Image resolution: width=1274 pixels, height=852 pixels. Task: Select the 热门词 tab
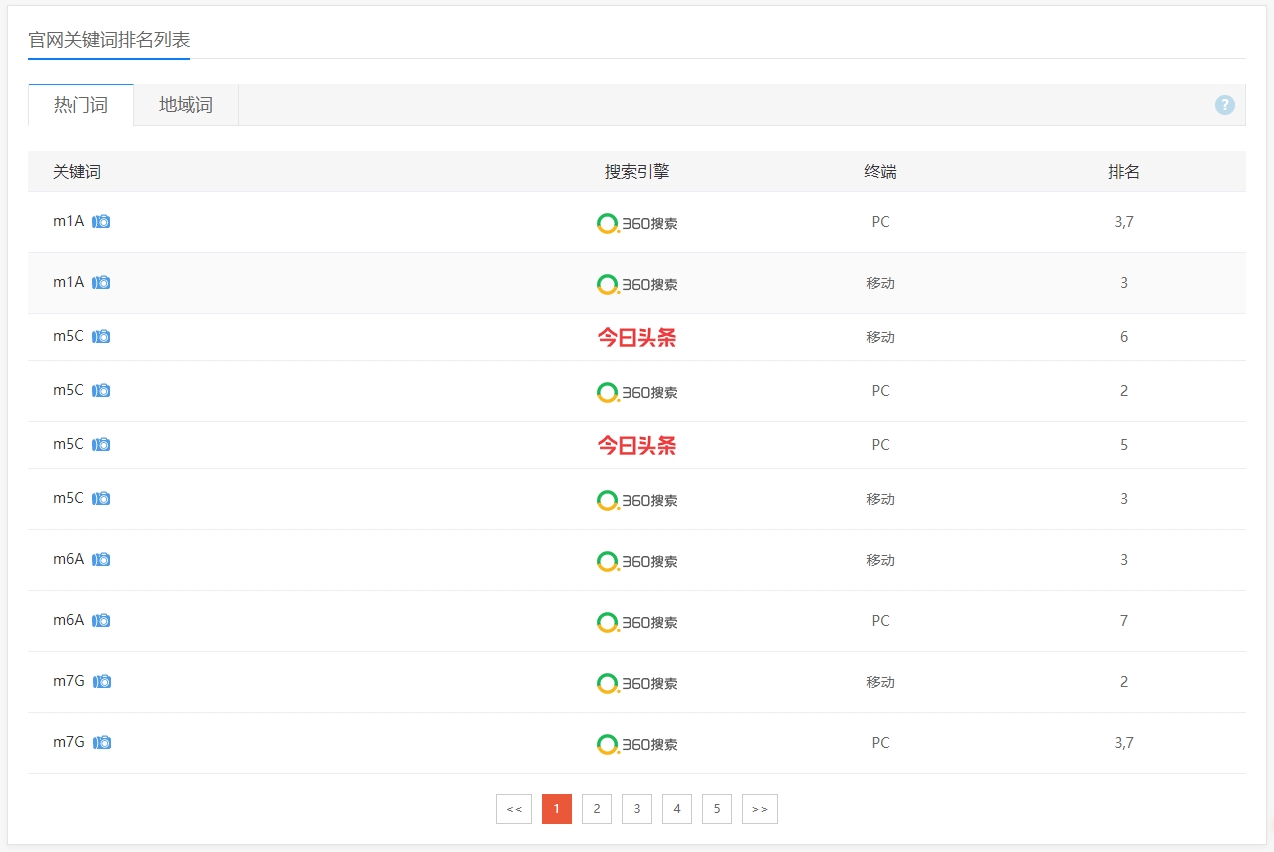(80, 105)
